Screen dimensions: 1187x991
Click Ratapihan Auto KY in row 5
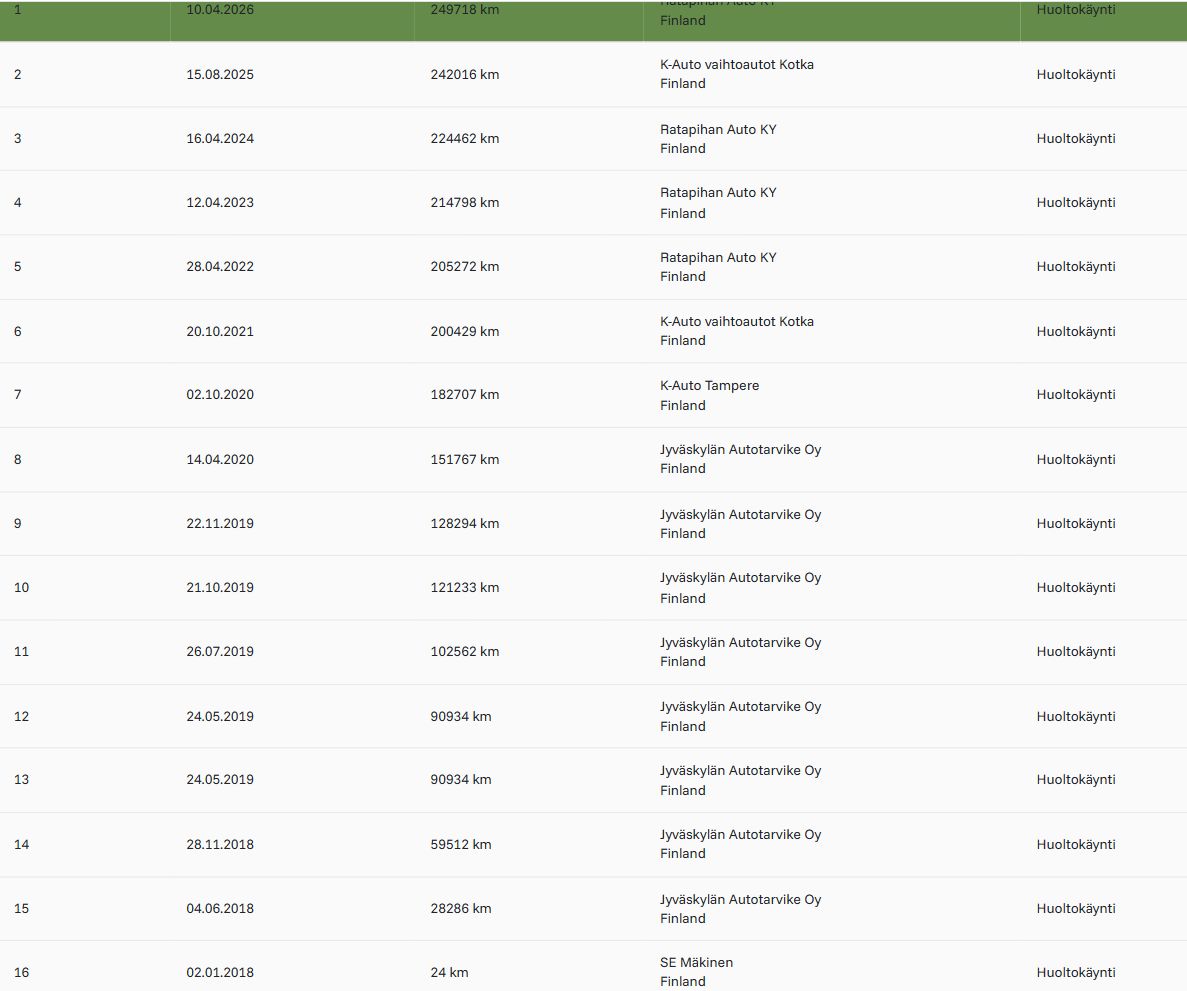(x=718, y=257)
